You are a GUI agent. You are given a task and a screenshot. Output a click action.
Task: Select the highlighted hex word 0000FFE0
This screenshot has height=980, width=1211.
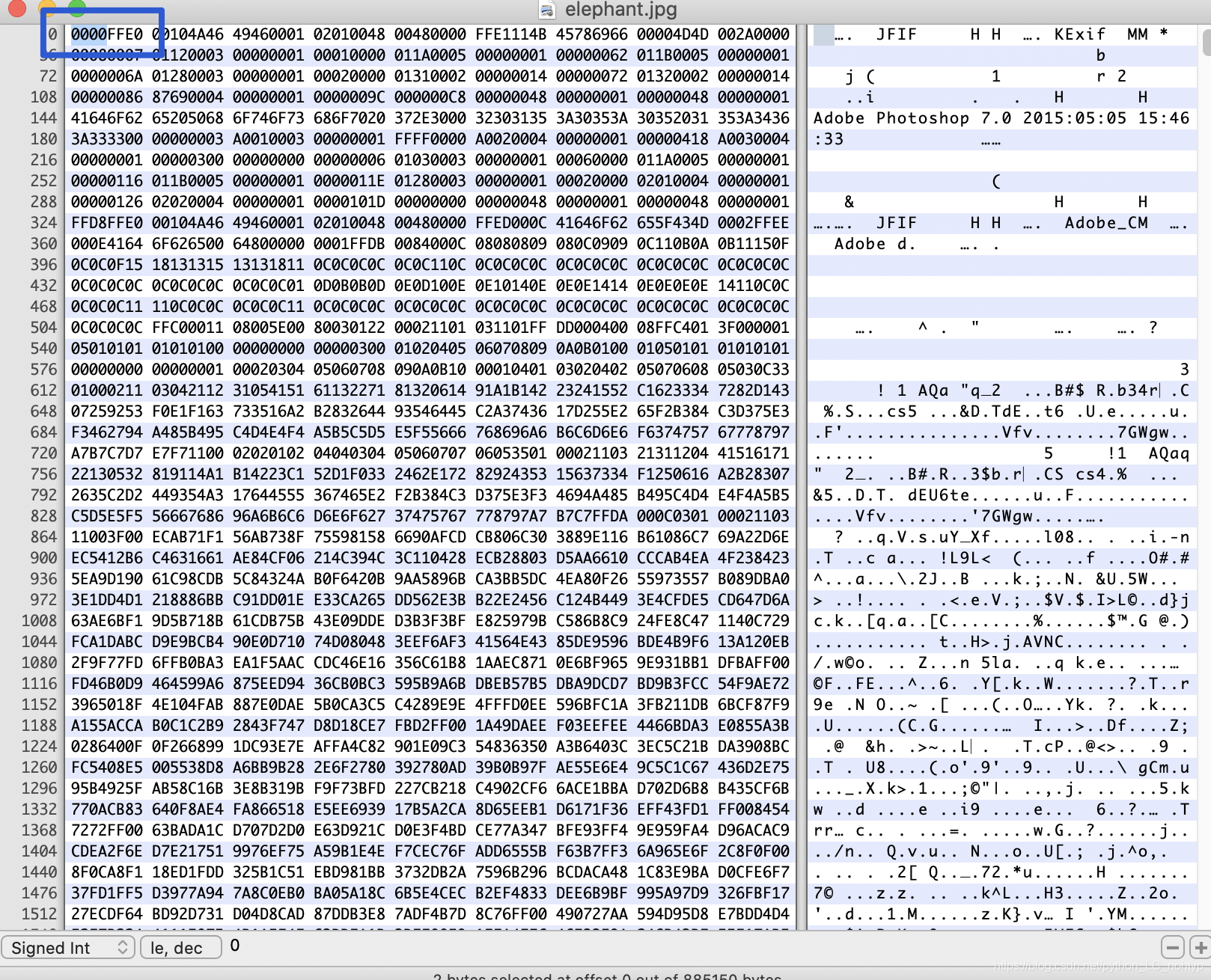coord(106,34)
